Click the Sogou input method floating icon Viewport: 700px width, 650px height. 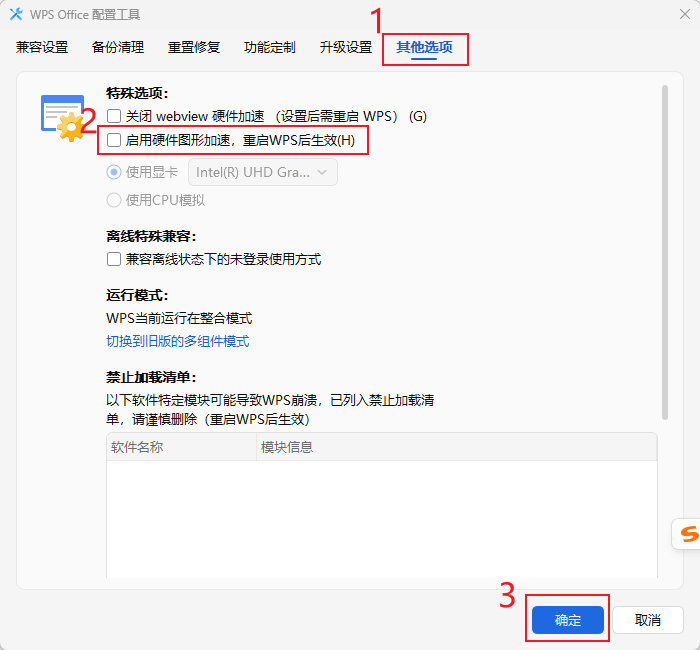click(x=687, y=534)
